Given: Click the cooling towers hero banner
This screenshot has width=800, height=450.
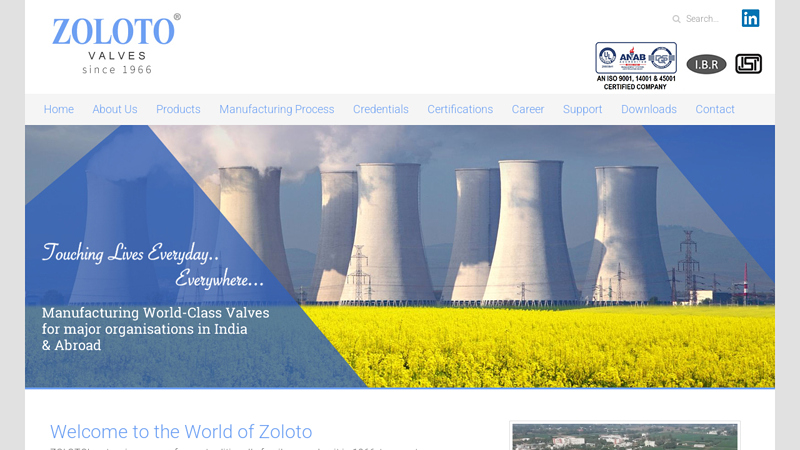Looking at the screenshot, I should tap(400, 257).
